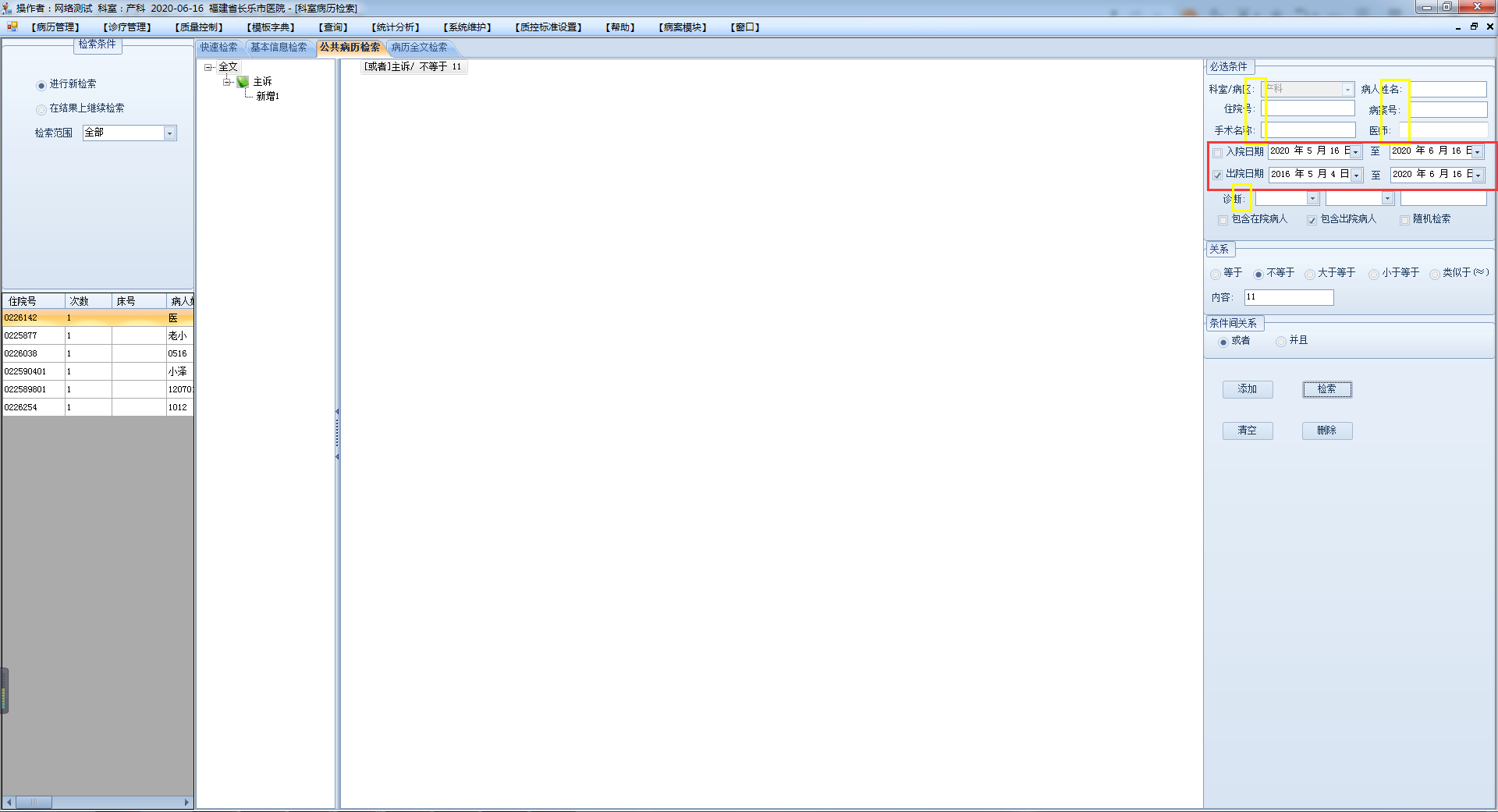Choose the 等于 relation radio
This screenshot has width=1498, height=812.
[x=1216, y=274]
